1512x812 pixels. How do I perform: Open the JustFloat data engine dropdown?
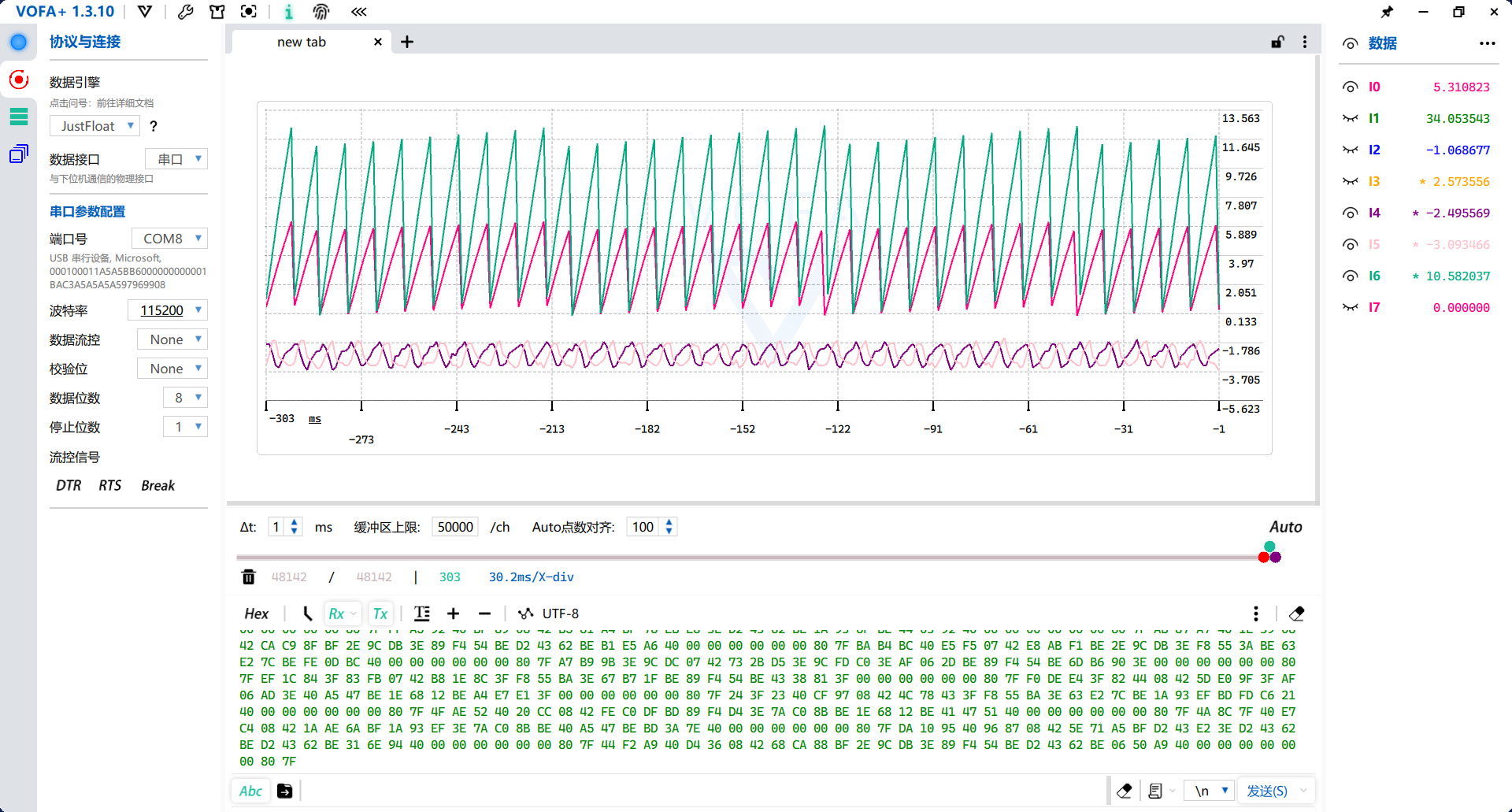coord(94,126)
